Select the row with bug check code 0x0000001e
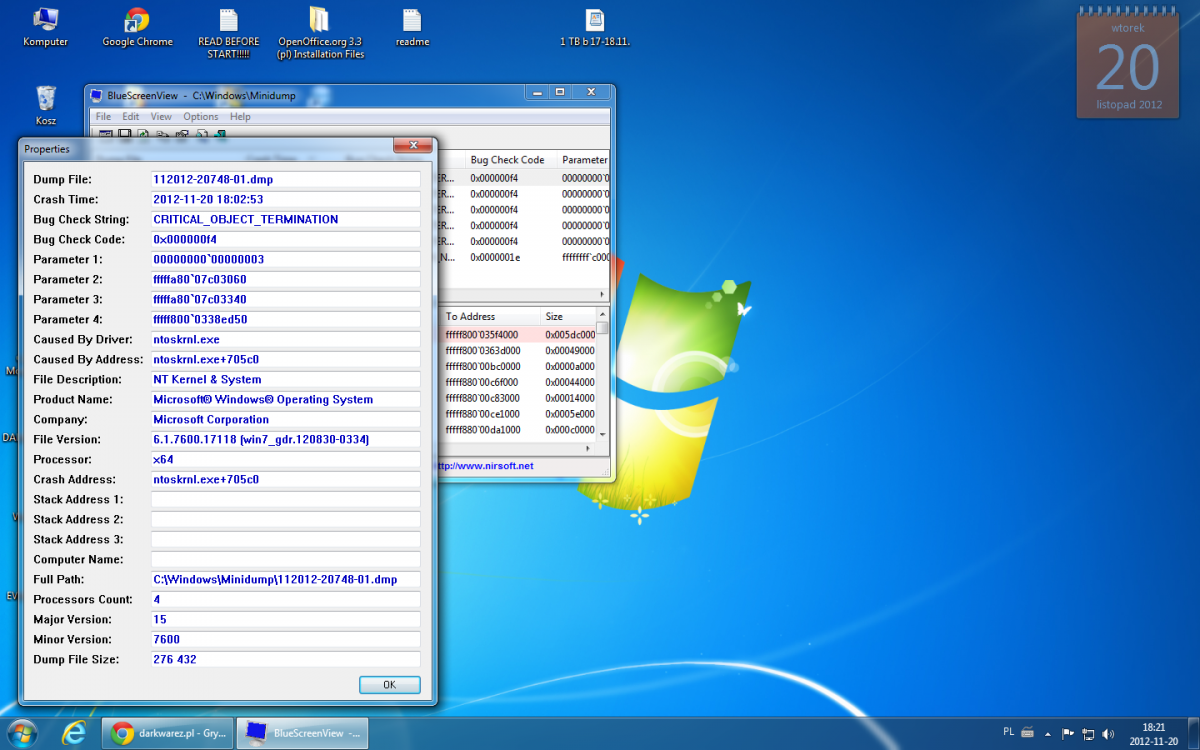 (525, 257)
